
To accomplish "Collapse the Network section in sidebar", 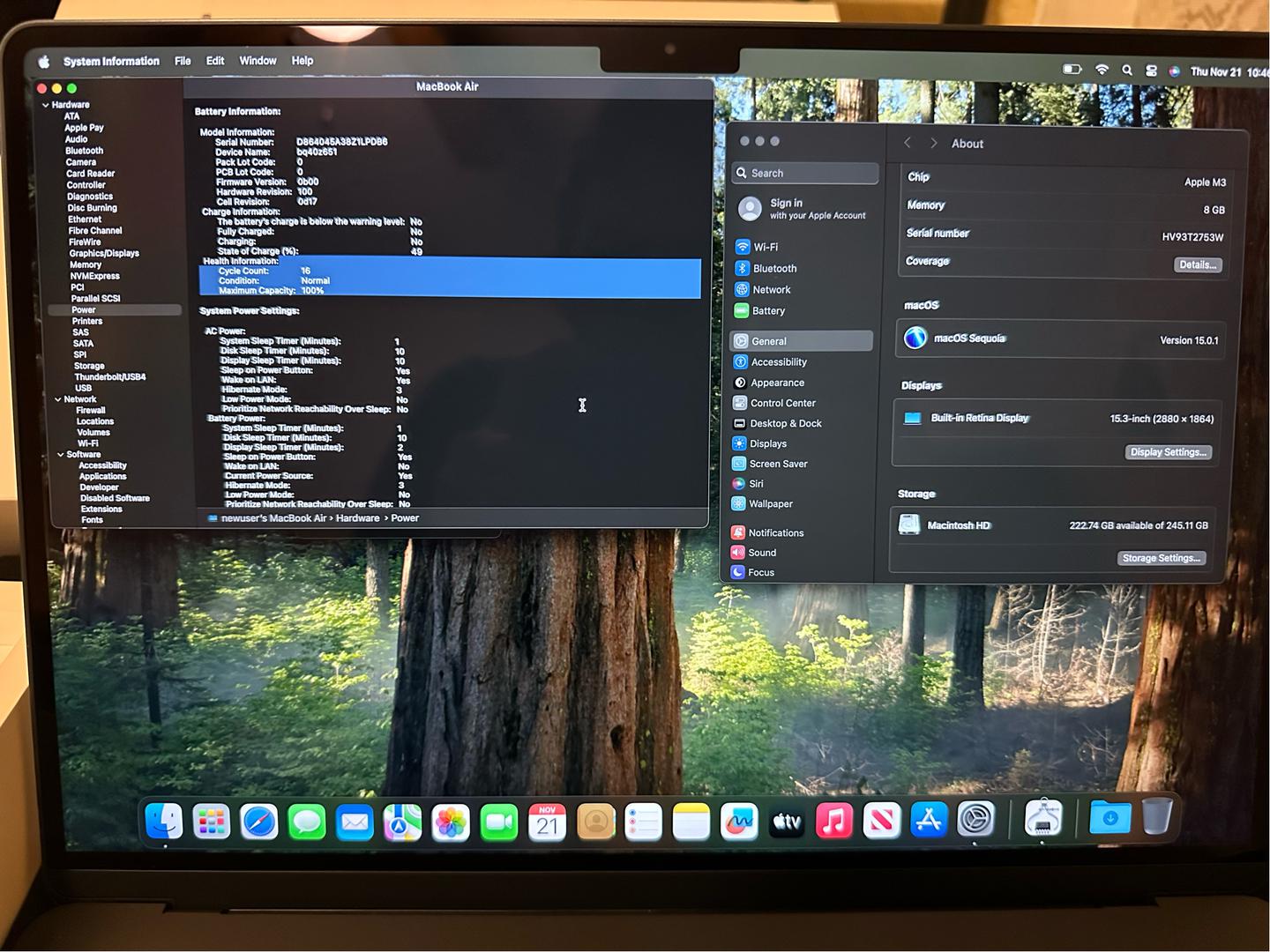I will click(57, 399).
